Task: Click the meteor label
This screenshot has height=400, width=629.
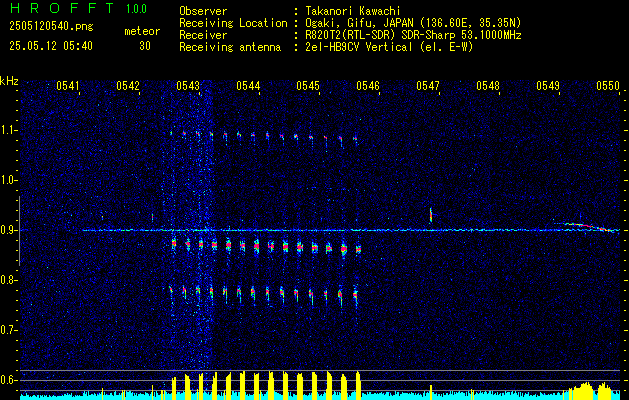Action: pos(142,31)
